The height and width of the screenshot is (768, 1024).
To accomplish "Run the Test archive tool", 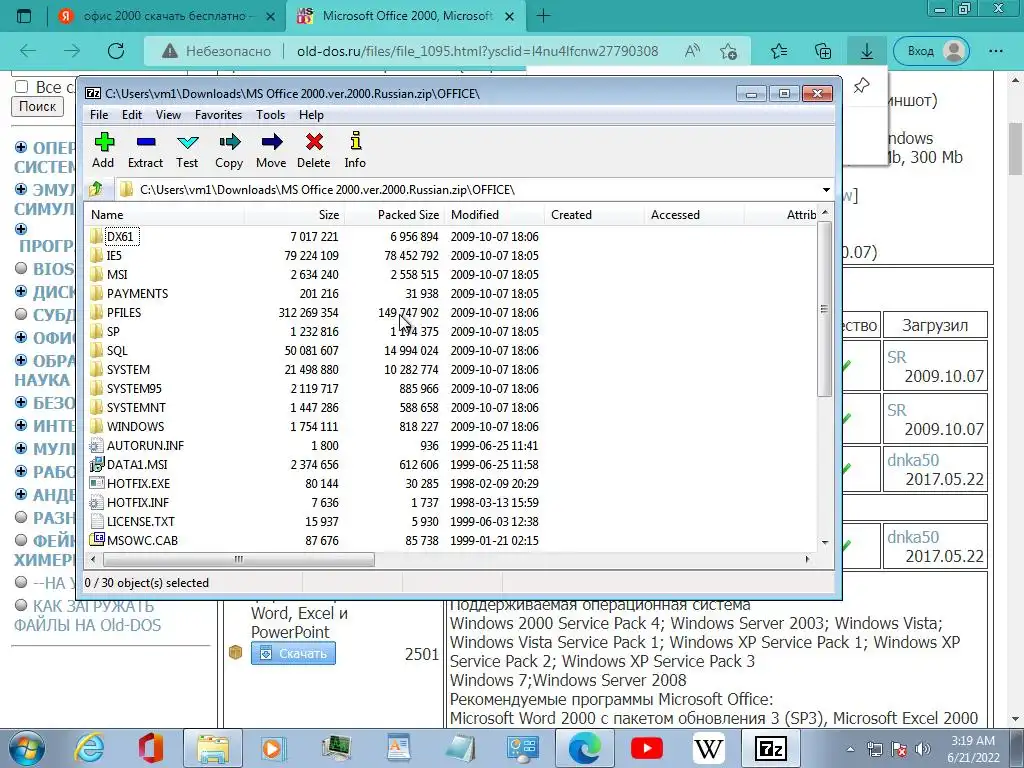I will click(187, 151).
